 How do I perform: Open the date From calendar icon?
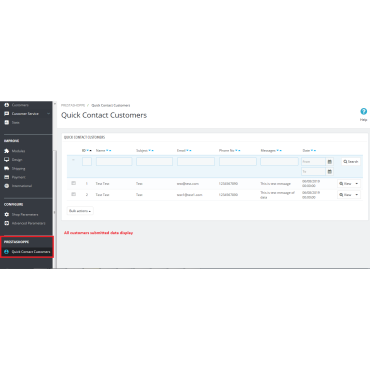tap(330, 162)
